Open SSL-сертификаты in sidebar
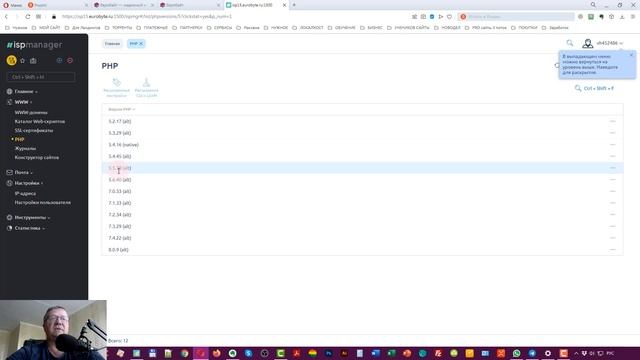Screen dimensions: 640x360 pyautogui.click(x=34, y=130)
